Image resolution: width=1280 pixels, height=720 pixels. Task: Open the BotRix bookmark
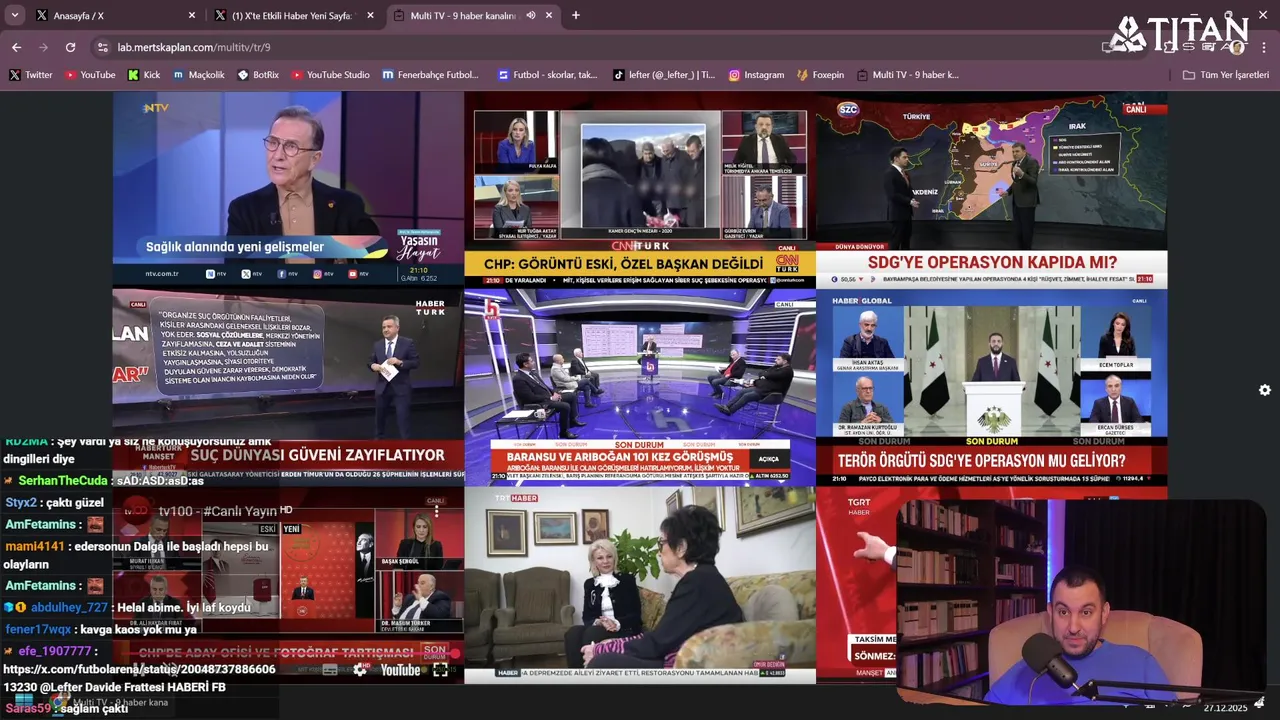point(258,75)
